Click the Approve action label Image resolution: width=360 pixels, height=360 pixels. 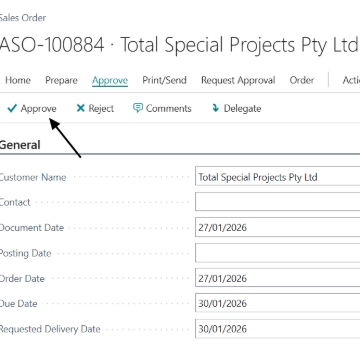coord(39,109)
